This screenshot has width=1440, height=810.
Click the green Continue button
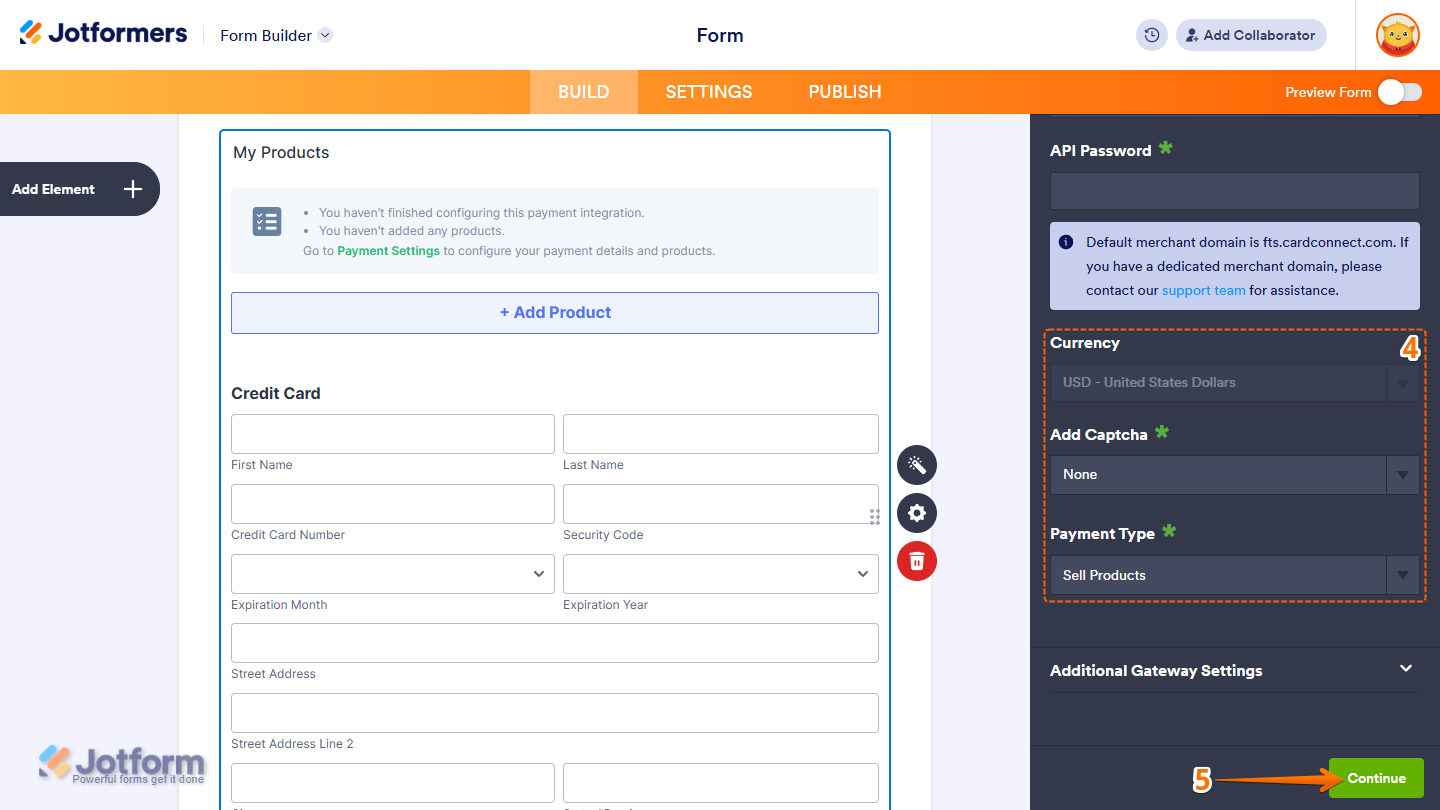click(x=1376, y=777)
